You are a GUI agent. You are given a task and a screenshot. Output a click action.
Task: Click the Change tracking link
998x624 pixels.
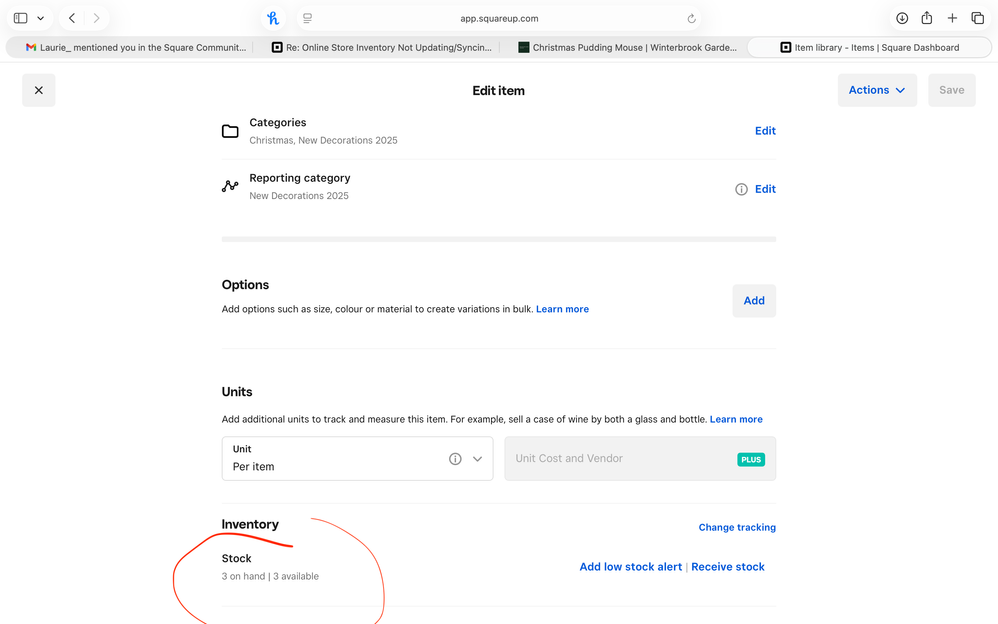click(737, 527)
